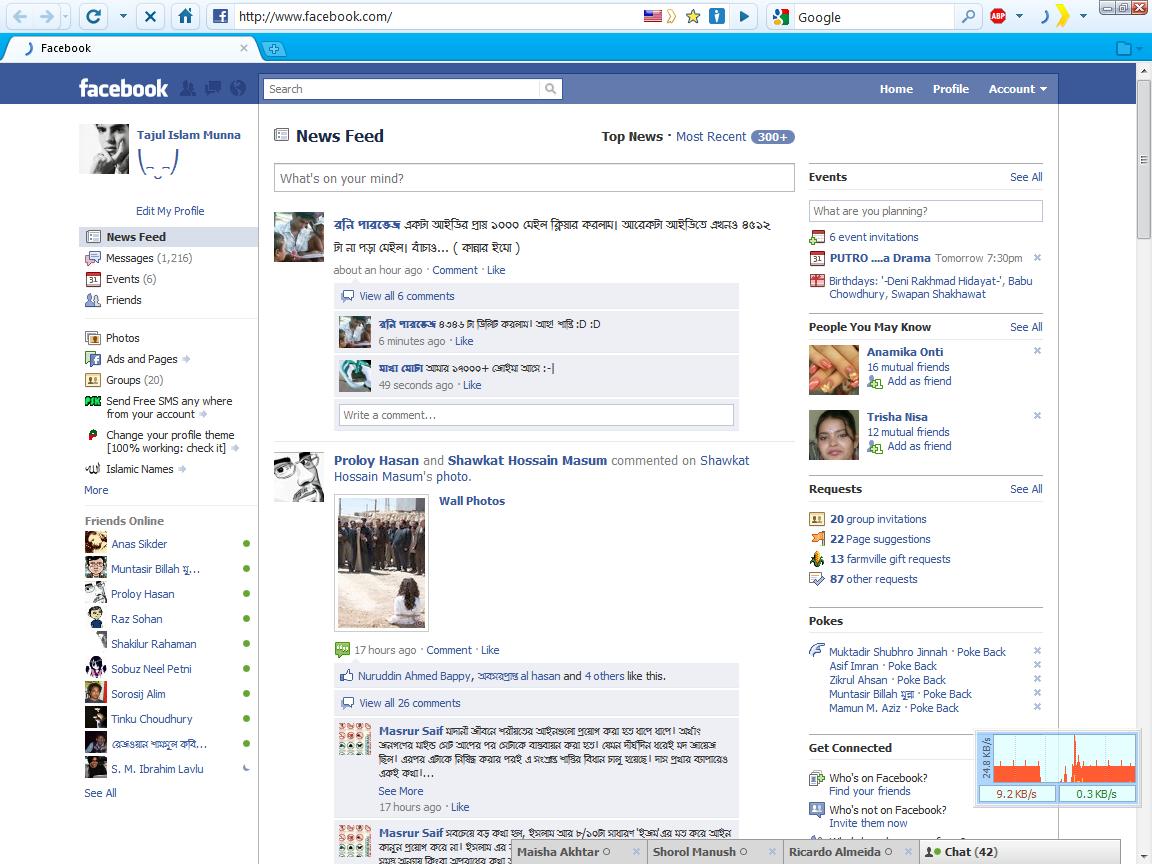
Task: Add Anamika Onti as friend
Action: (x=918, y=381)
